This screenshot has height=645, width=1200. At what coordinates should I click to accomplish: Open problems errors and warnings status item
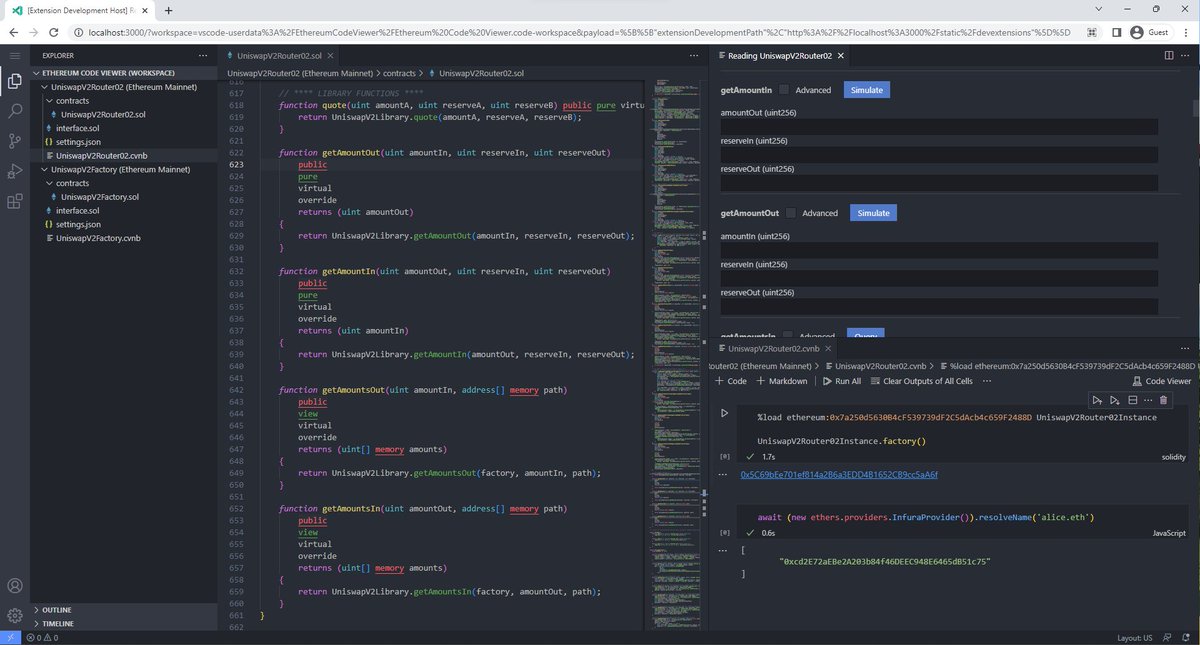click(x=43, y=637)
